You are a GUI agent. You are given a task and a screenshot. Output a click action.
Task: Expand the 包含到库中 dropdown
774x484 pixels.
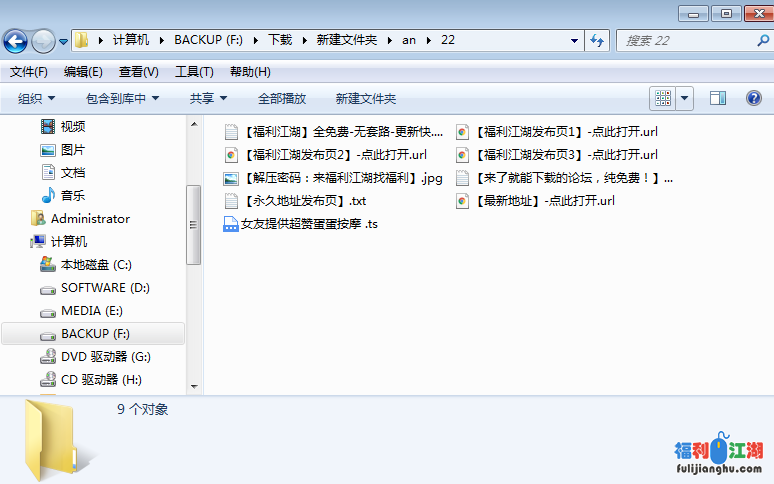point(122,98)
